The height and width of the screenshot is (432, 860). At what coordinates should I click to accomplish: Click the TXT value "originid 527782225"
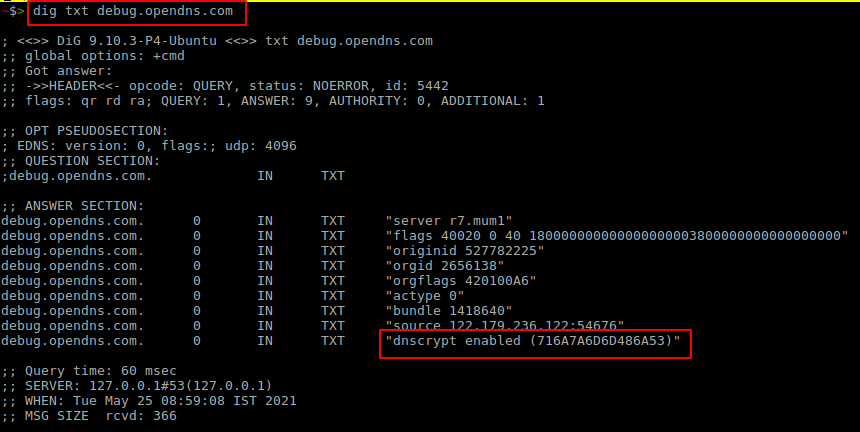coord(465,251)
